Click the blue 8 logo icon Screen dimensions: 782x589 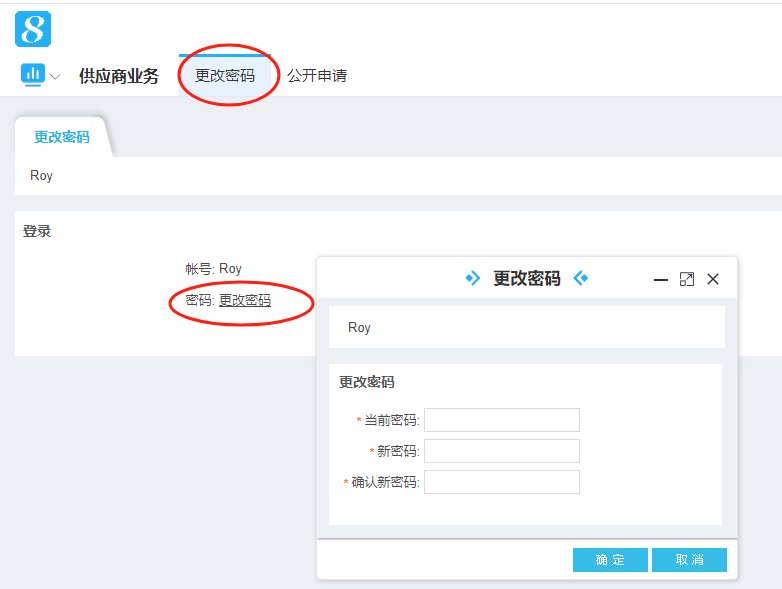(32, 29)
